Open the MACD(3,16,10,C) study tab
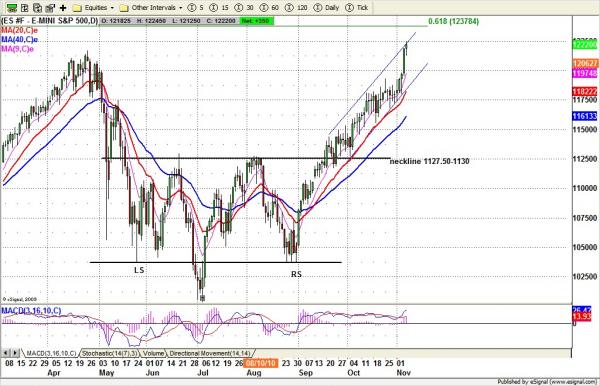The height and width of the screenshot is (386, 600). (51, 353)
